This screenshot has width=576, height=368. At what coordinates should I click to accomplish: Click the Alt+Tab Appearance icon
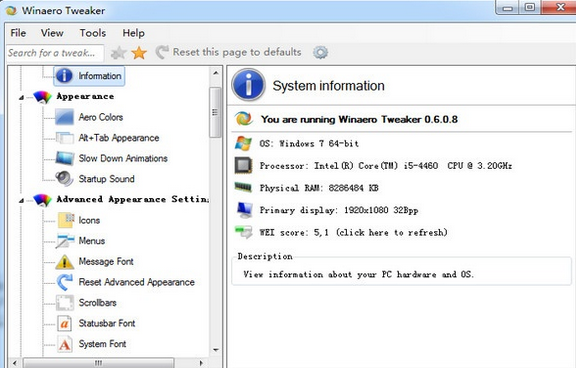[65, 138]
